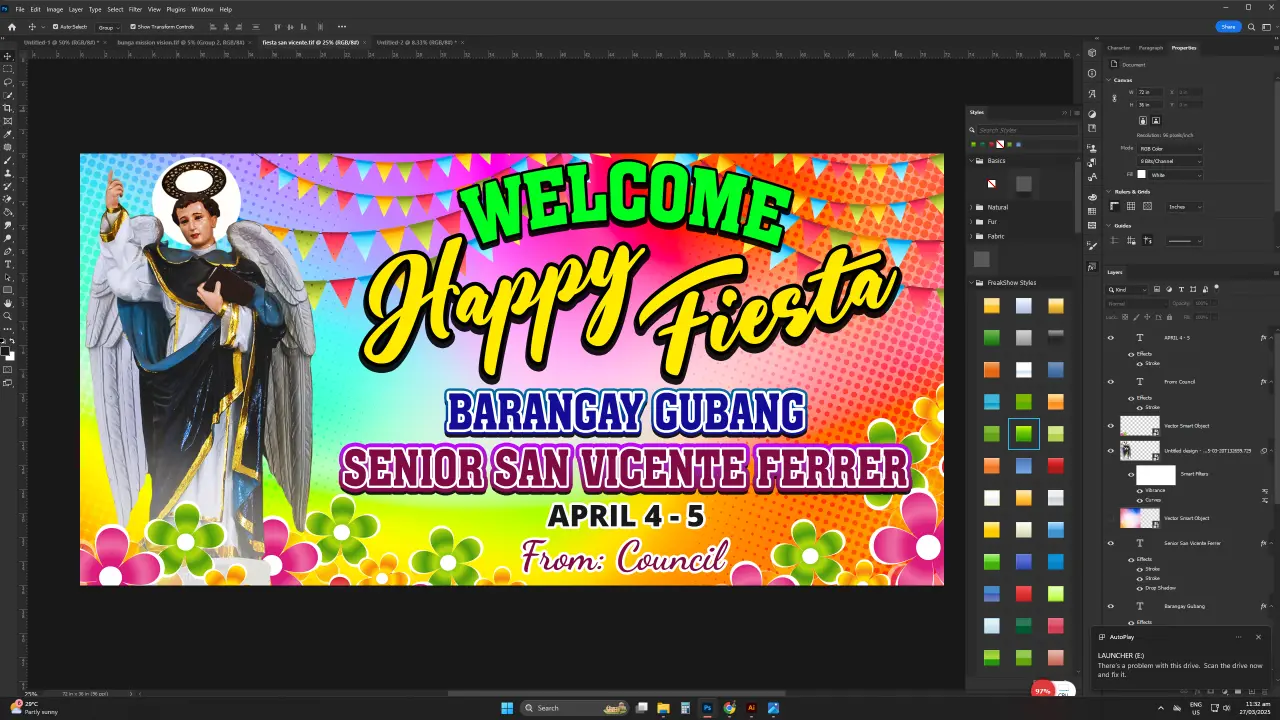The width and height of the screenshot is (1280, 720).
Task: Open Photoshop from the Windows taskbar
Action: click(x=707, y=708)
